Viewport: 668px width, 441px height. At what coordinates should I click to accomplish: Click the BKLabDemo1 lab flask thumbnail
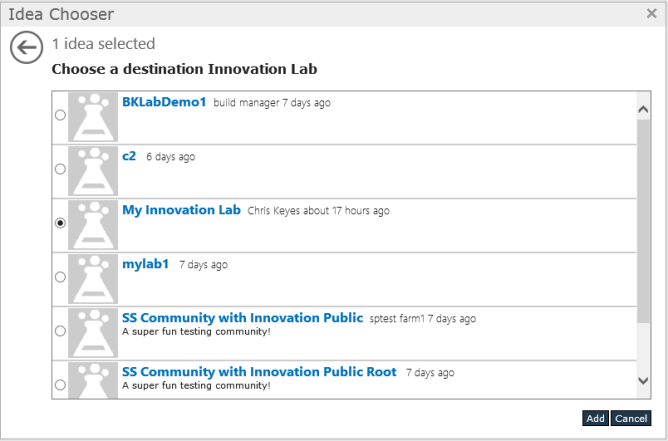tap(93, 116)
